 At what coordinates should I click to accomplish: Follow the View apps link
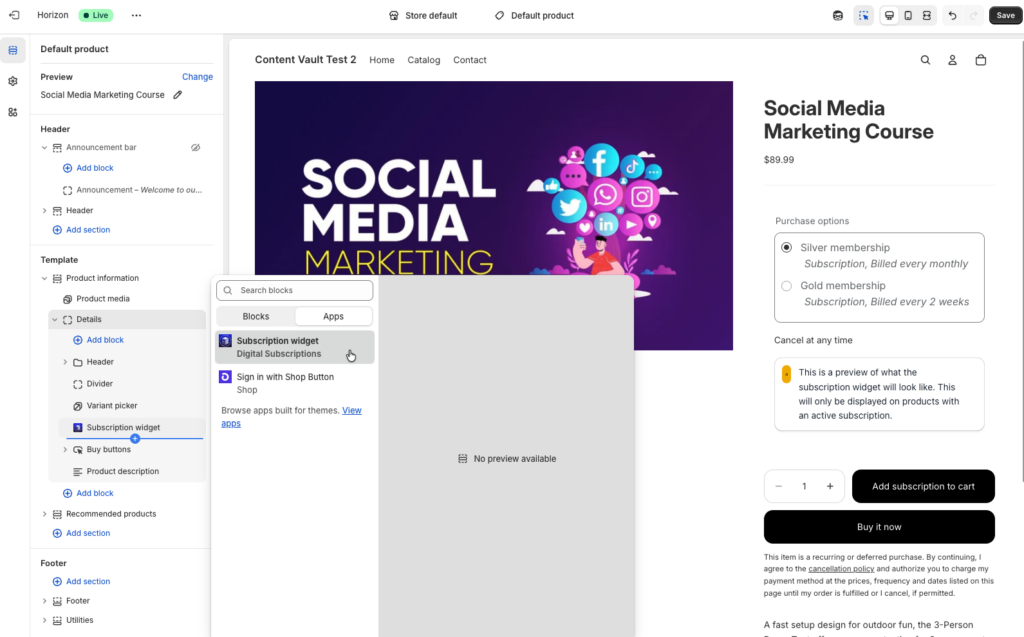(x=351, y=410)
